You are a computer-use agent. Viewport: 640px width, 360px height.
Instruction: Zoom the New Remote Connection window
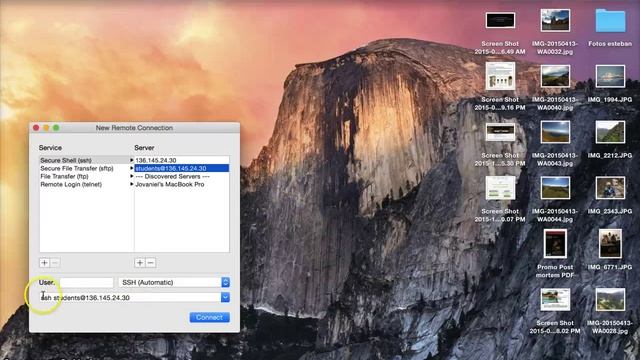[56, 128]
